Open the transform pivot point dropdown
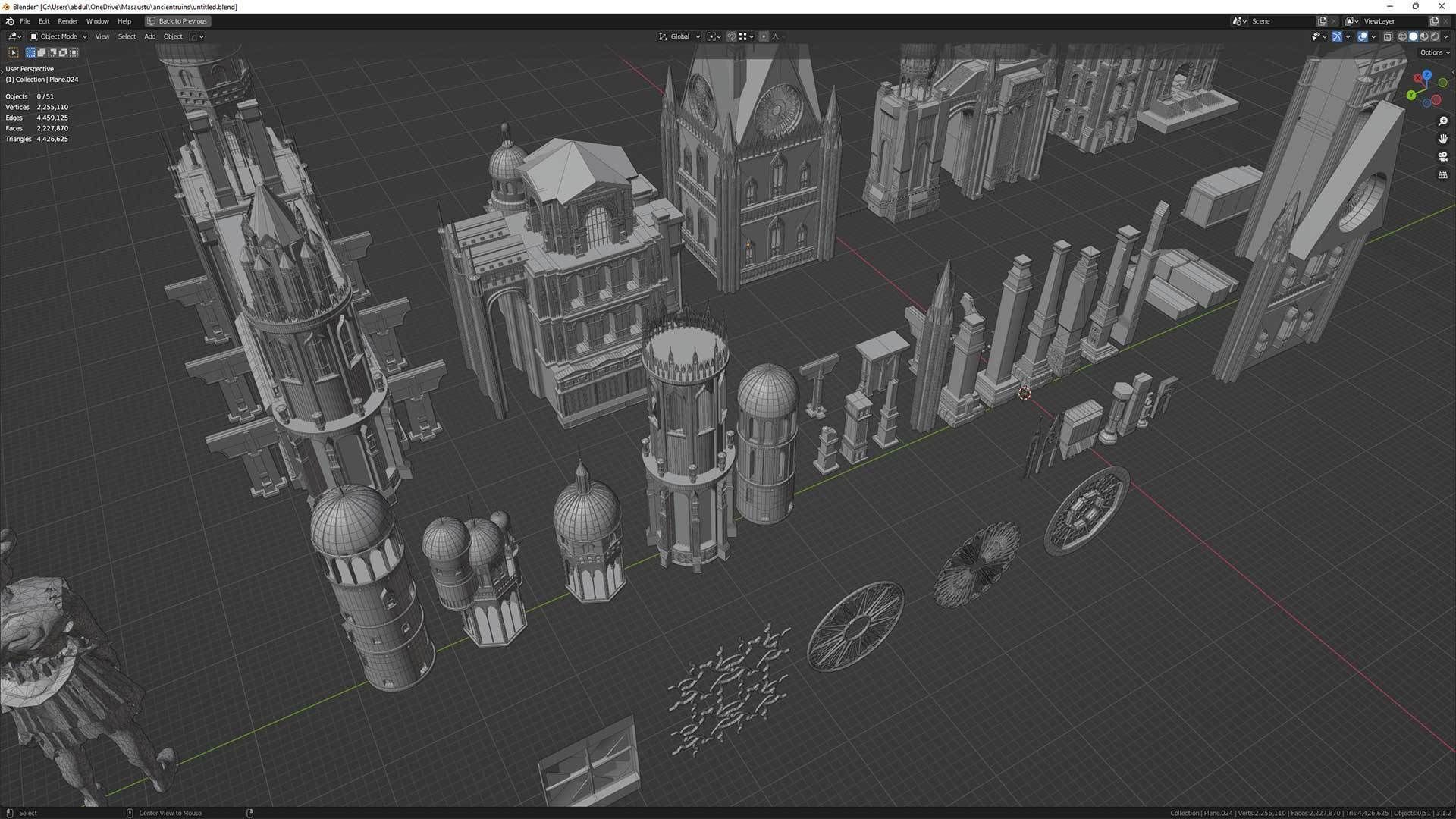Screen dimensions: 1456x819 coord(714,36)
